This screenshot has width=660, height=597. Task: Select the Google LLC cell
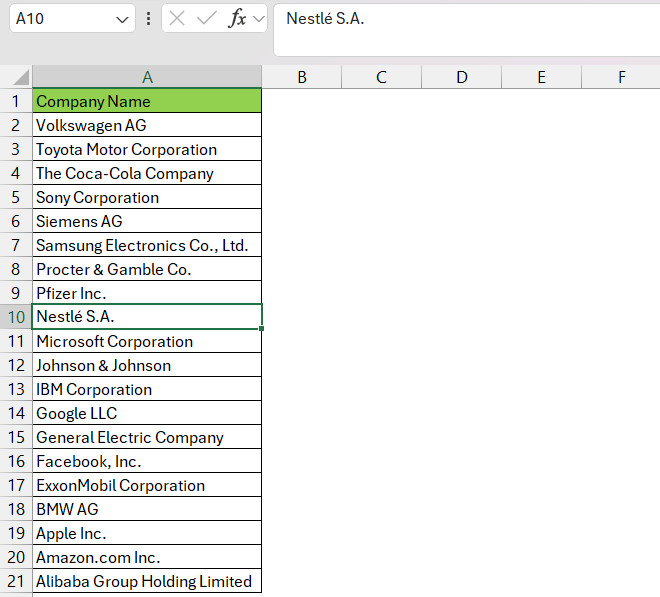tap(147, 413)
